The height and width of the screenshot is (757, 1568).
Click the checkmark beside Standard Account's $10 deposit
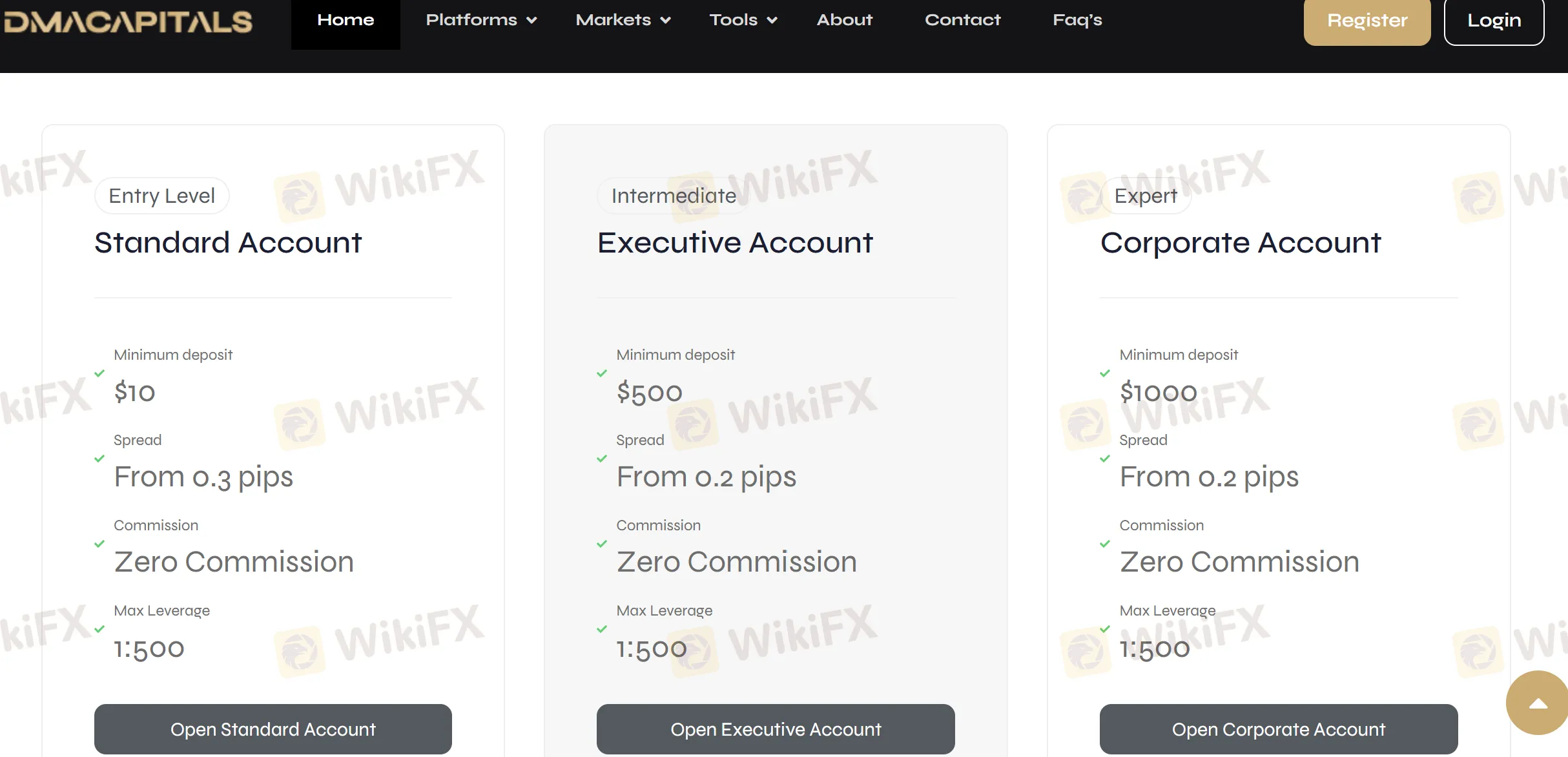(99, 373)
